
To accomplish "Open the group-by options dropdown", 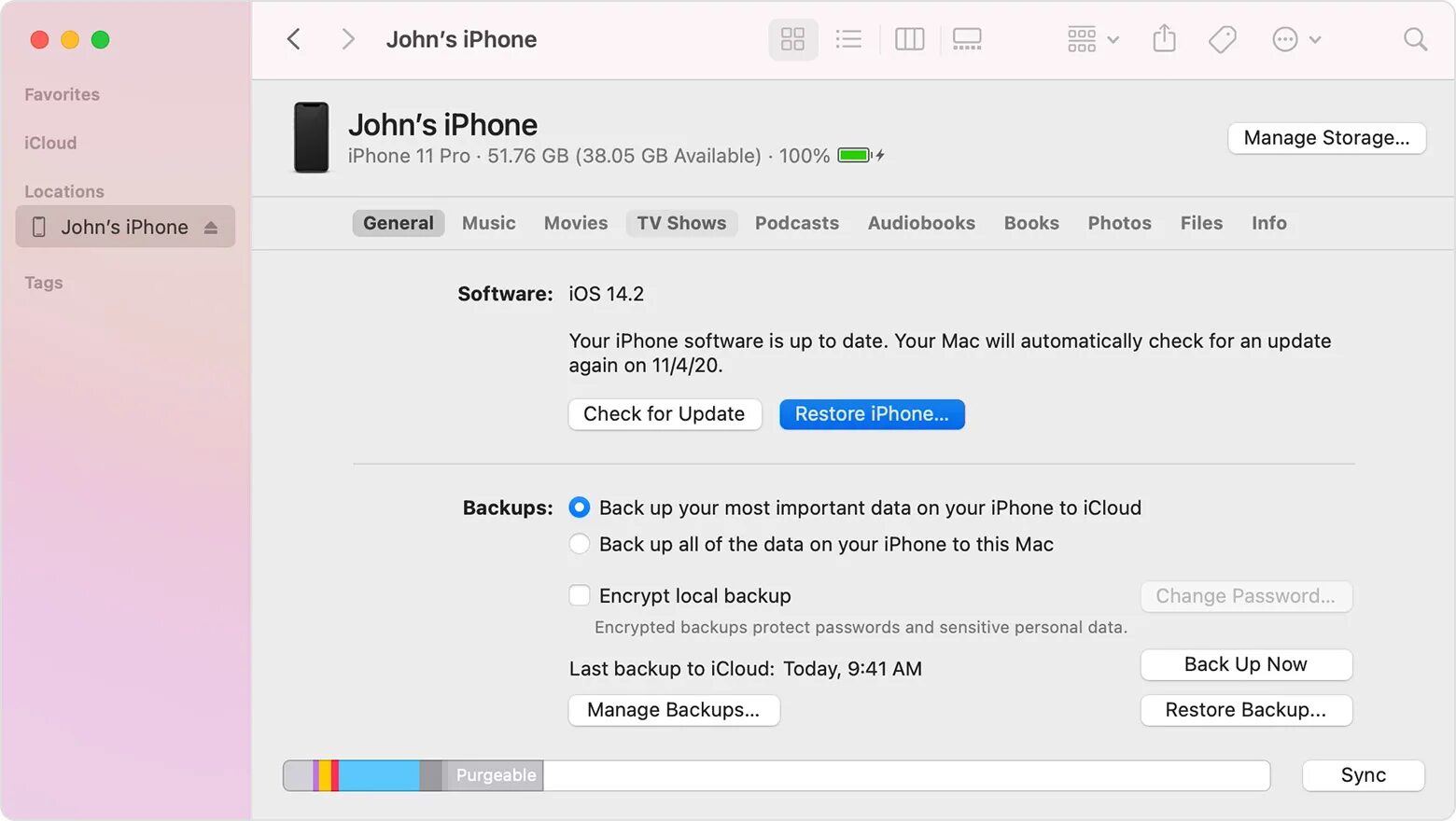I will (x=1093, y=39).
